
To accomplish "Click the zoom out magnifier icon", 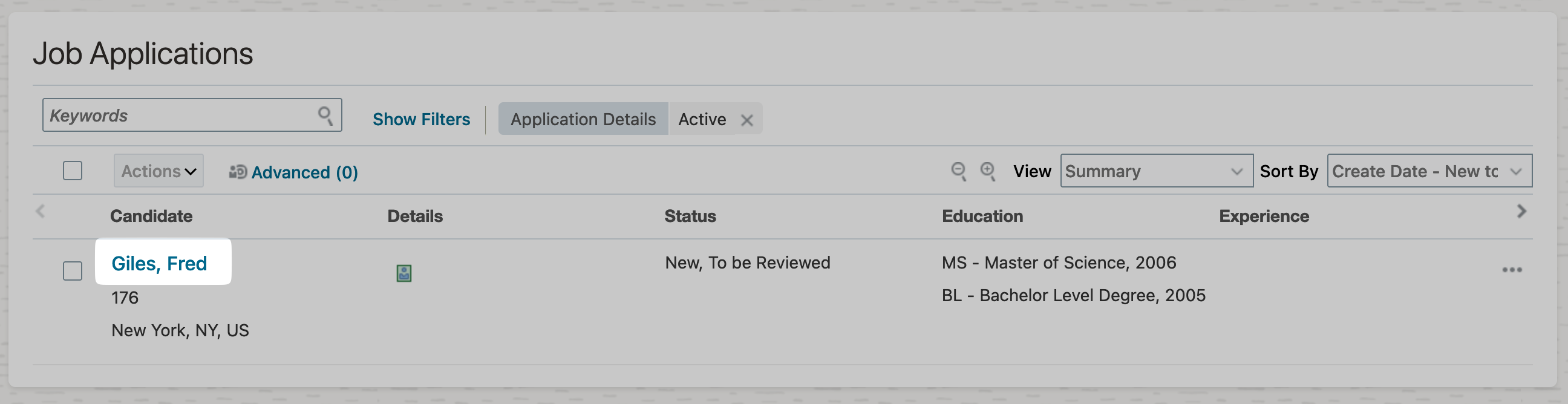I will pos(959,172).
